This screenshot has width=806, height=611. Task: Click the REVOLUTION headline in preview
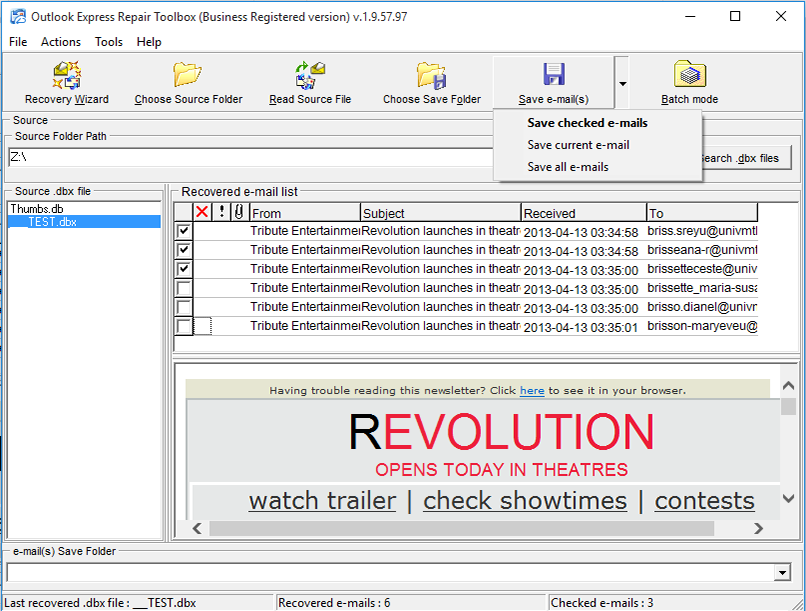(x=501, y=432)
